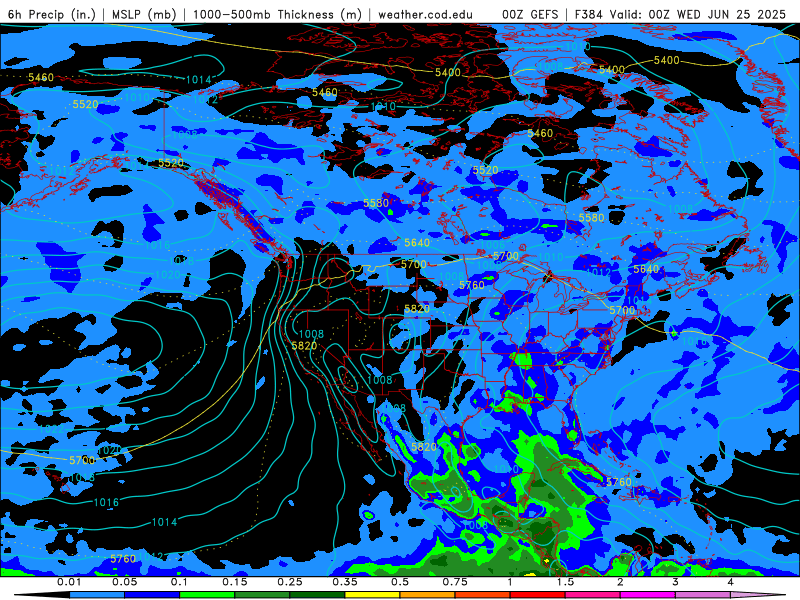
Task: Click the "weather.cod.edu" source text
Action: (426, 14)
